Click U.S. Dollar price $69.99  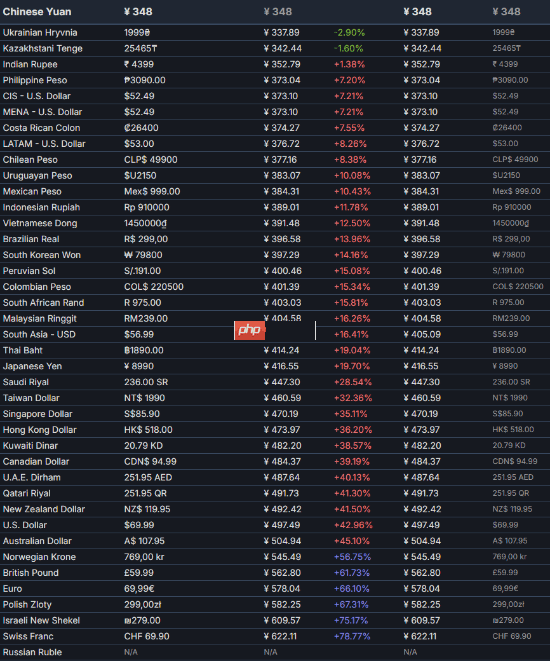click(139, 525)
